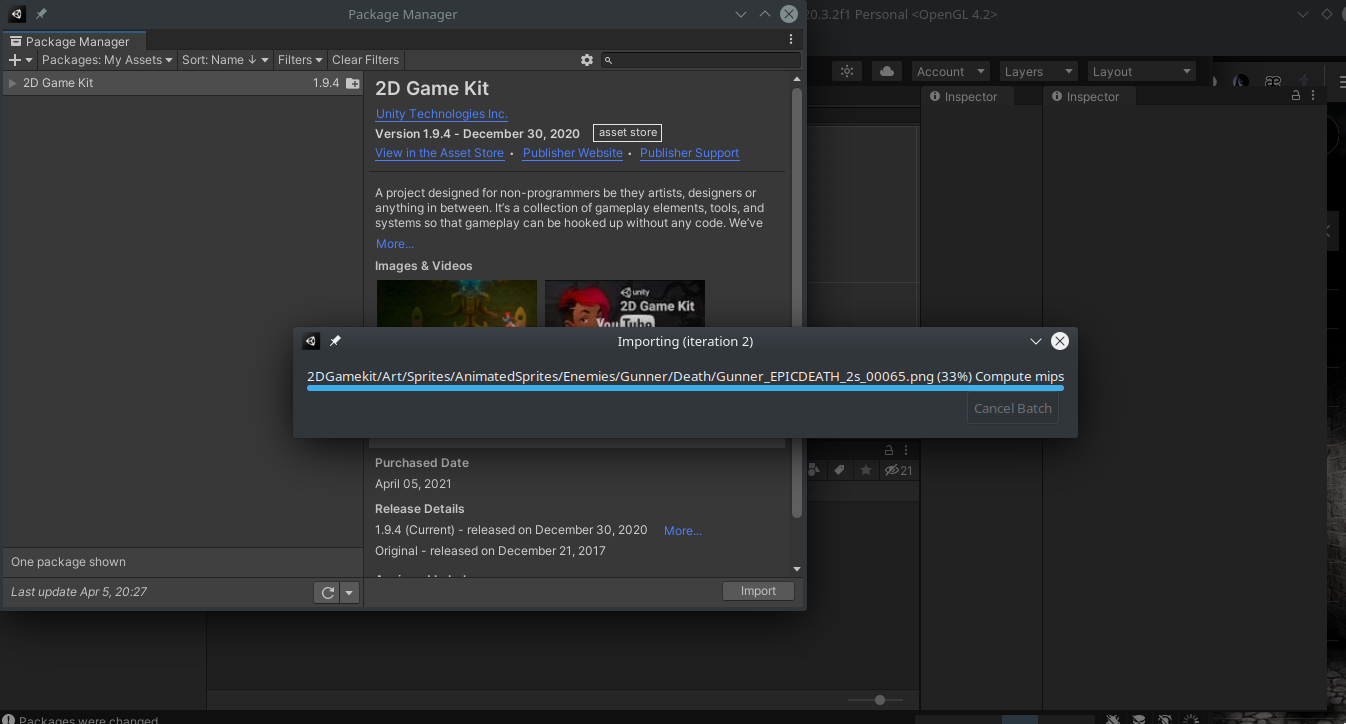Adjust the Project panel icon size slider

[879, 700]
